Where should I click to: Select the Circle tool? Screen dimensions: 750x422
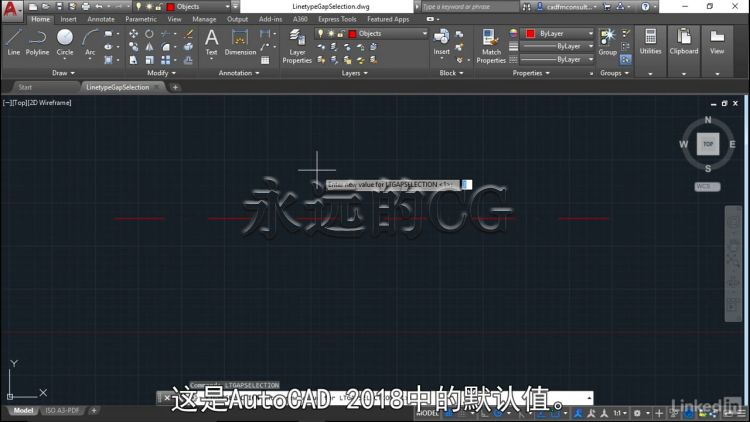[65, 42]
